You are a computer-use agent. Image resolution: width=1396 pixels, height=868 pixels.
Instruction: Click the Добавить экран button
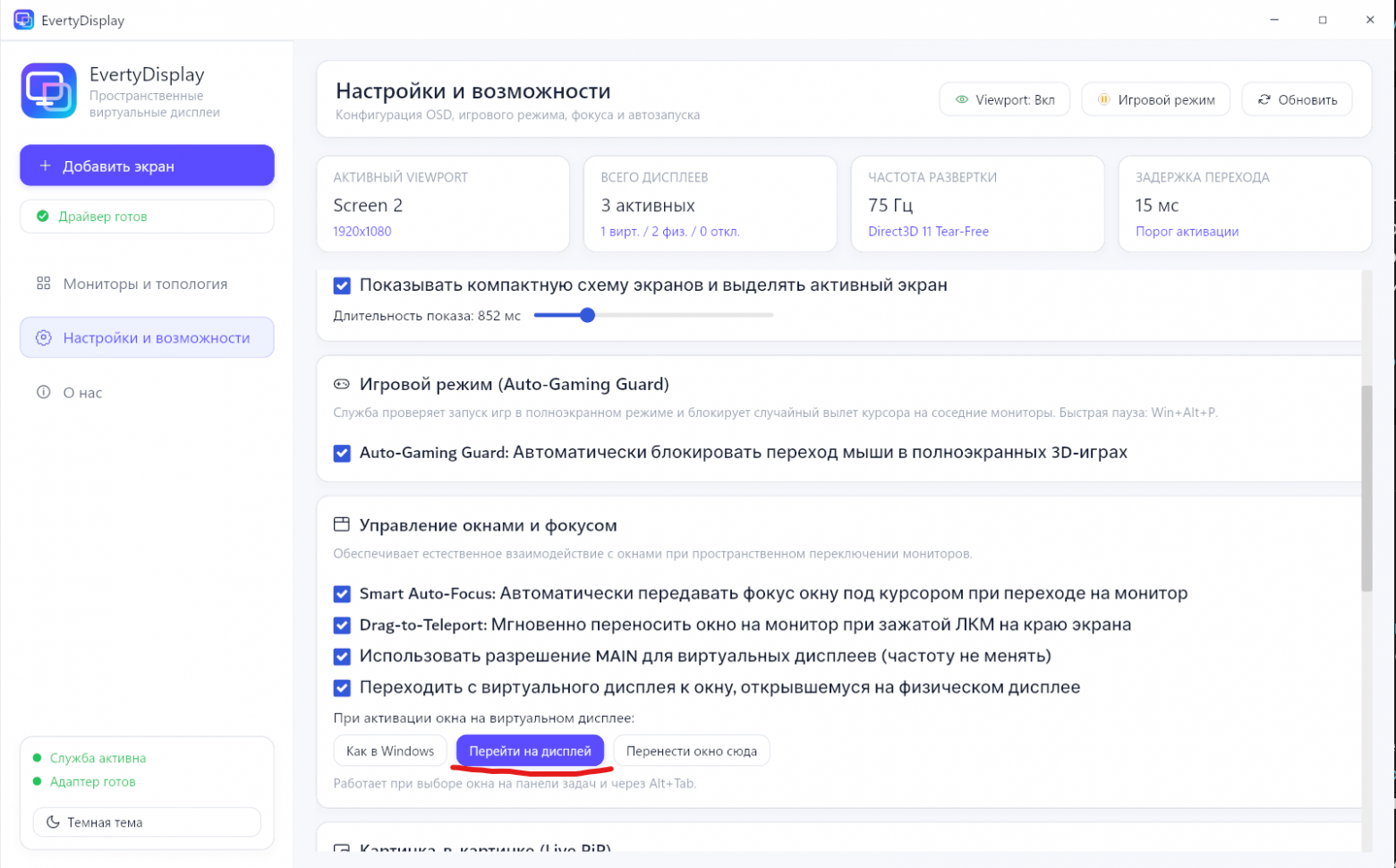pos(147,166)
